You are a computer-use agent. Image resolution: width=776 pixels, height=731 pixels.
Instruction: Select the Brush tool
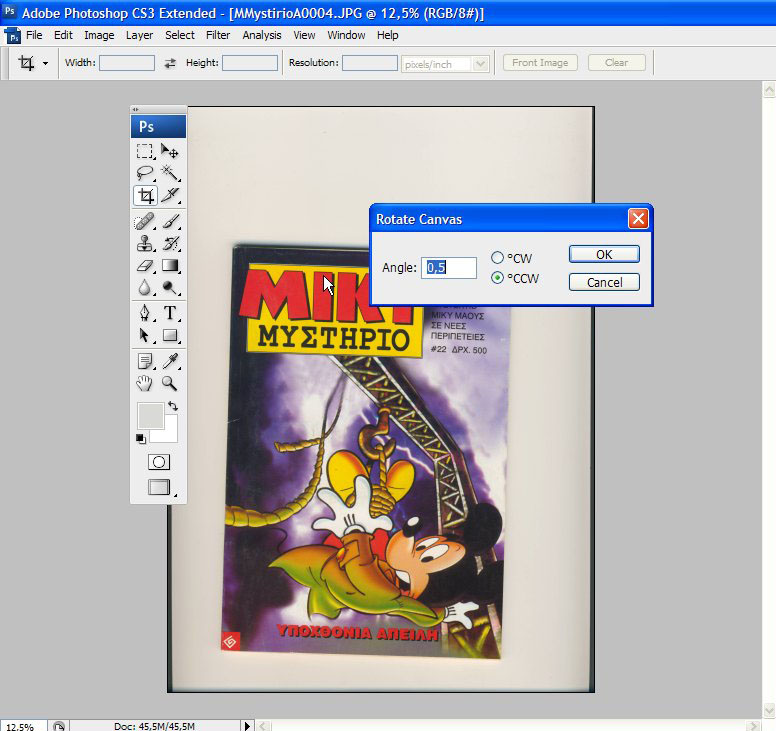point(170,221)
